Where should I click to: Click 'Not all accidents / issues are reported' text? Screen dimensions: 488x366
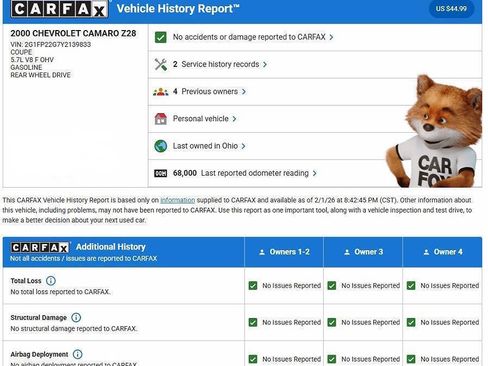coord(83,259)
